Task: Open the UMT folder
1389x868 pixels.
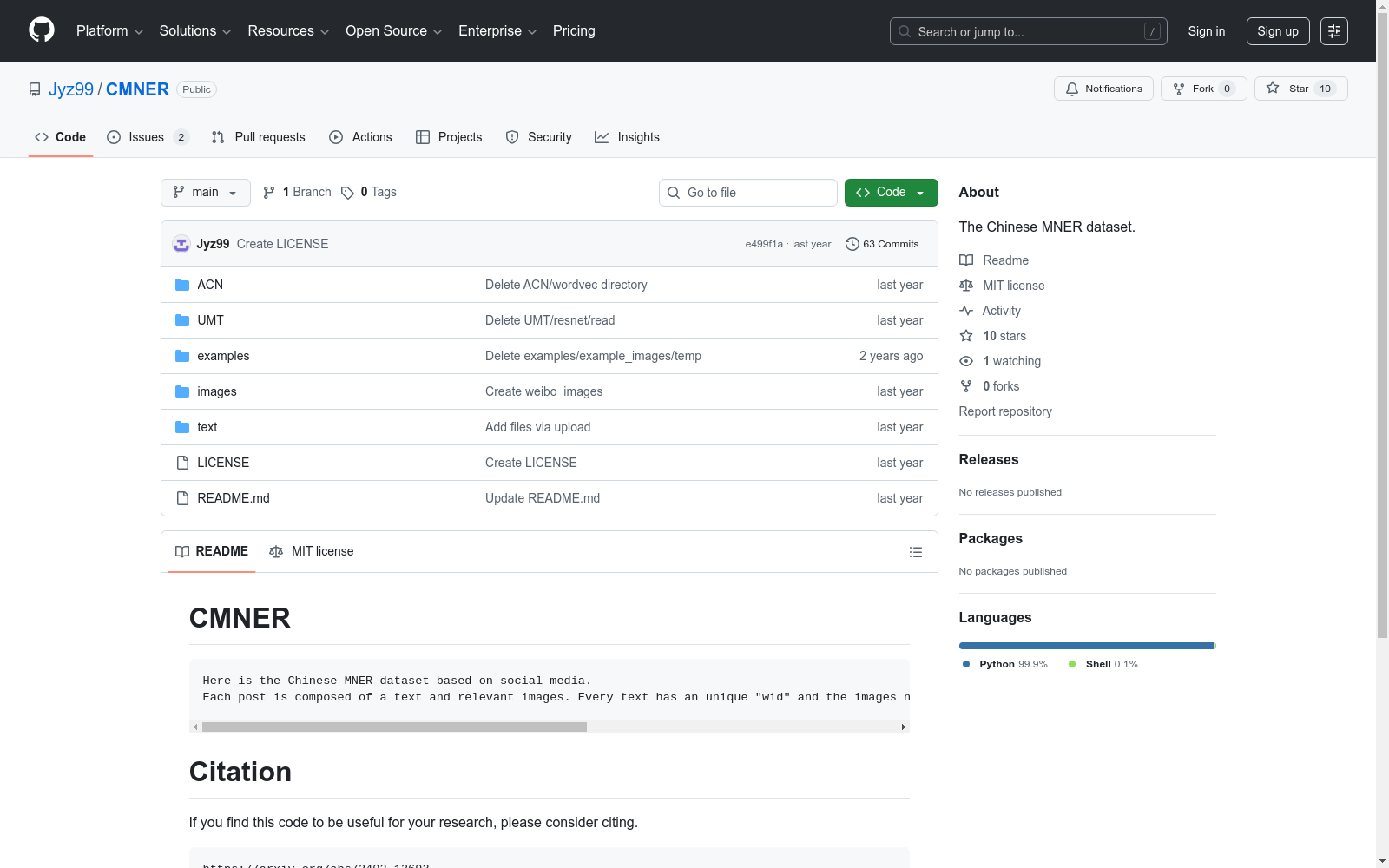Action: point(210,320)
